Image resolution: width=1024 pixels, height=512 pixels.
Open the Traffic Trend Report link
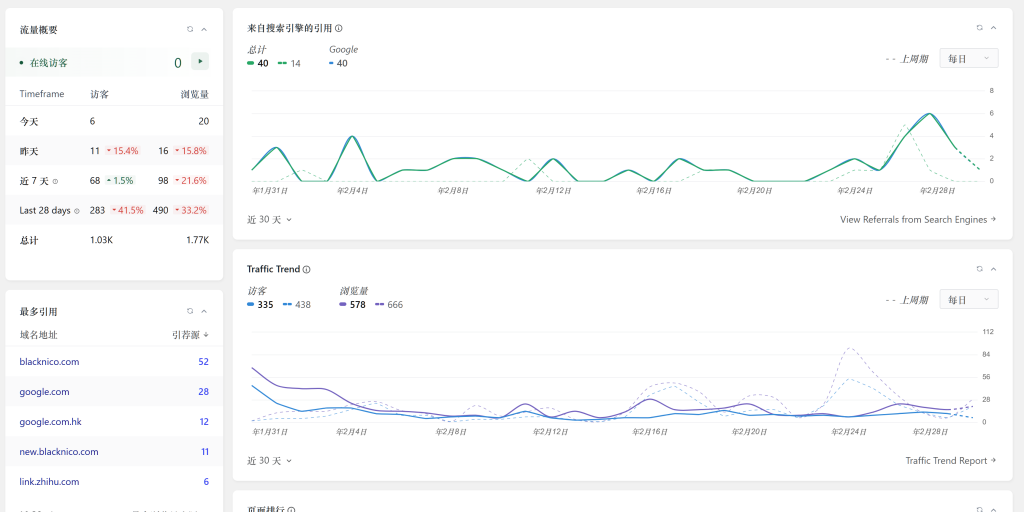click(950, 461)
